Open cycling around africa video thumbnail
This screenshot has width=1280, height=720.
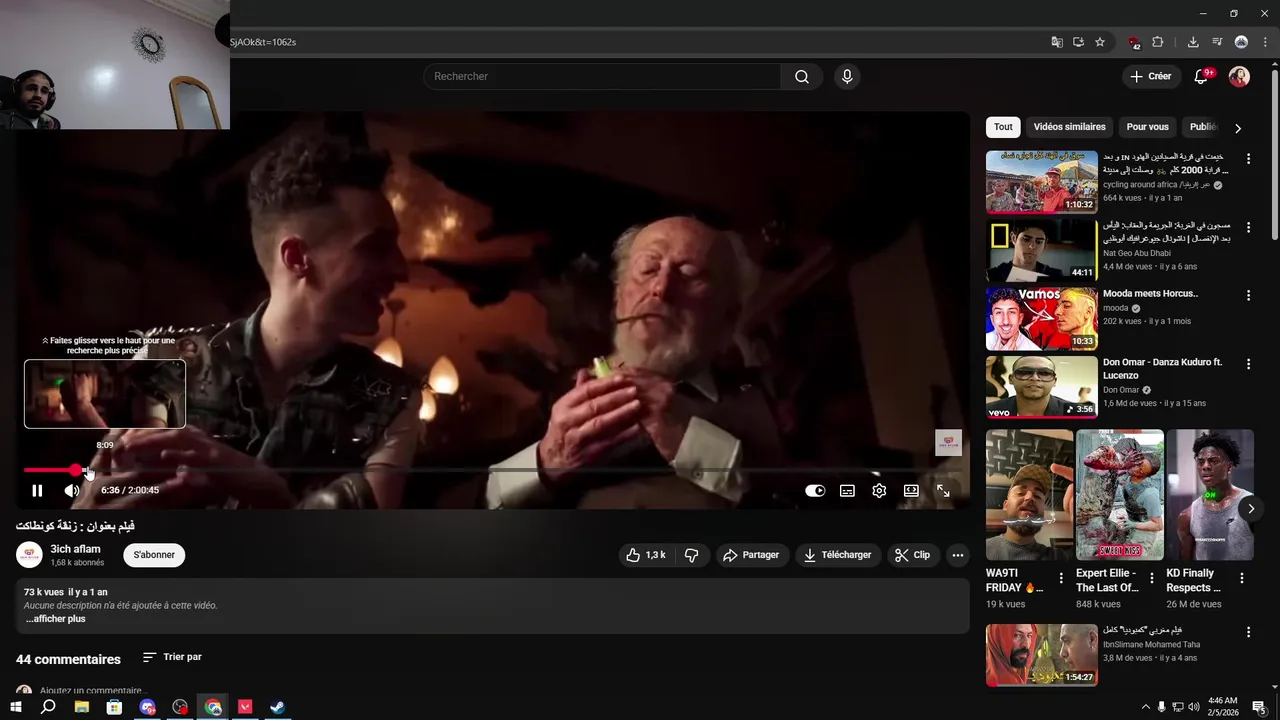[x=1041, y=182]
